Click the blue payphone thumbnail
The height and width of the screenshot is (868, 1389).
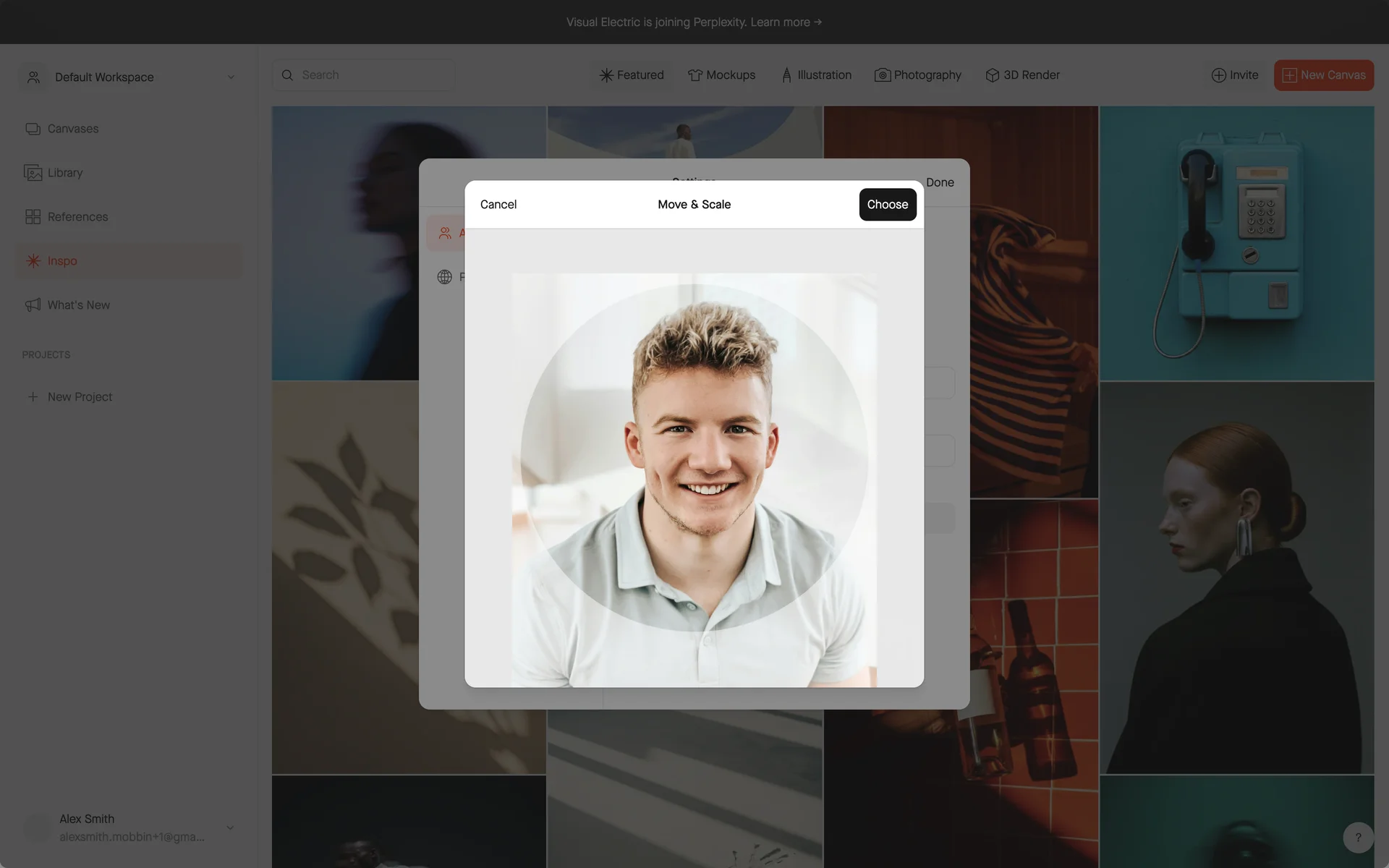(x=1236, y=243)
